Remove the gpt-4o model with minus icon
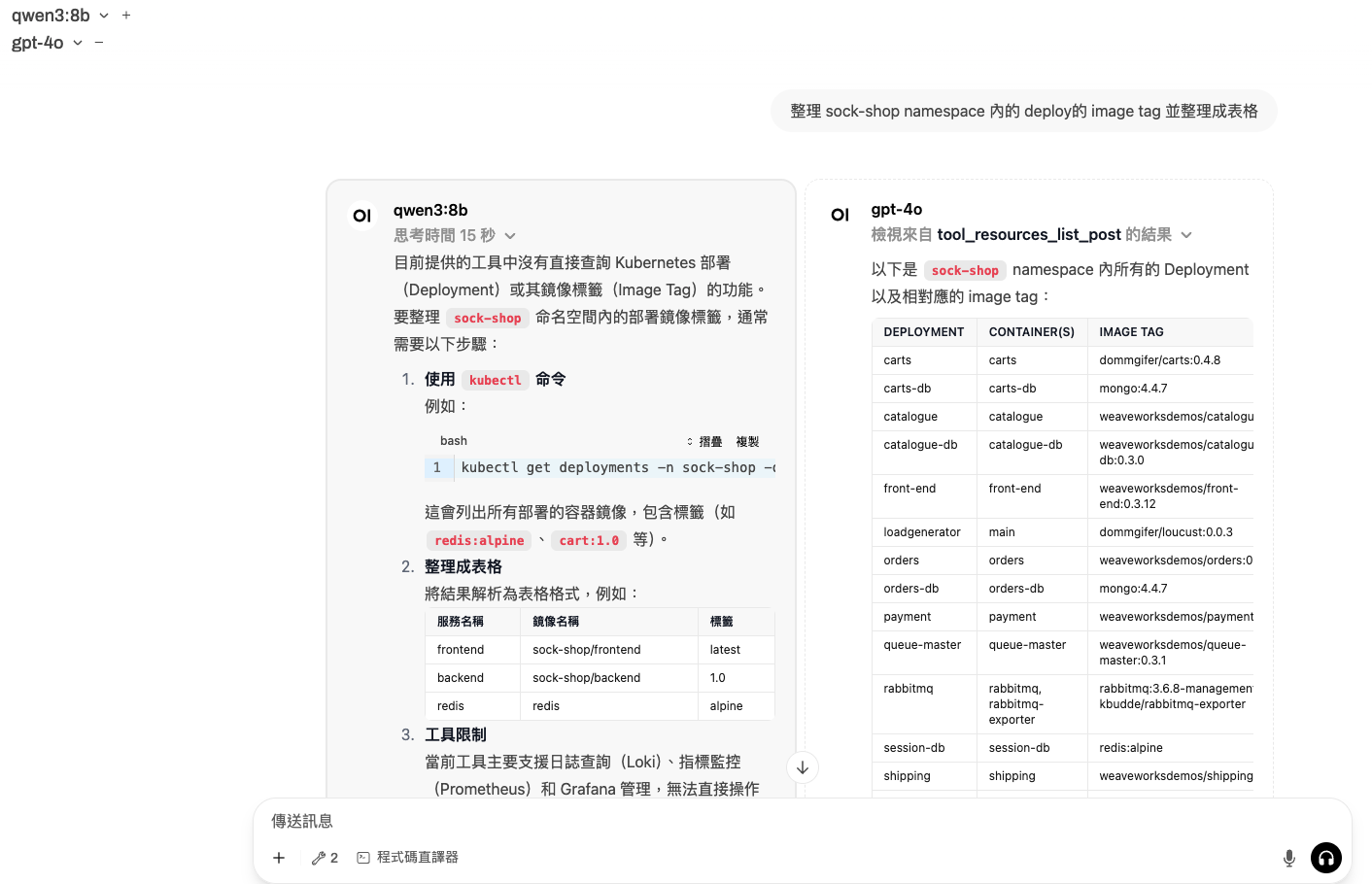Screen dimensions: 1372x884 [99, 43]
